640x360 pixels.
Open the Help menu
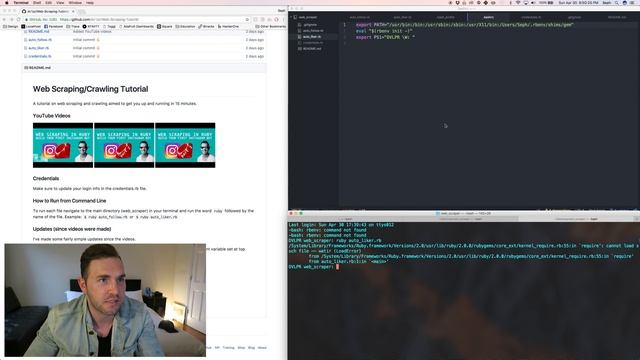click(x=90, y=2)
